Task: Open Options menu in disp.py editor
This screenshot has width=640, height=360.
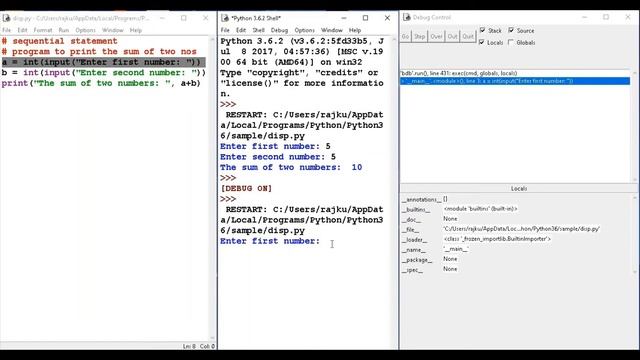Action: click(x=85, y=30)
